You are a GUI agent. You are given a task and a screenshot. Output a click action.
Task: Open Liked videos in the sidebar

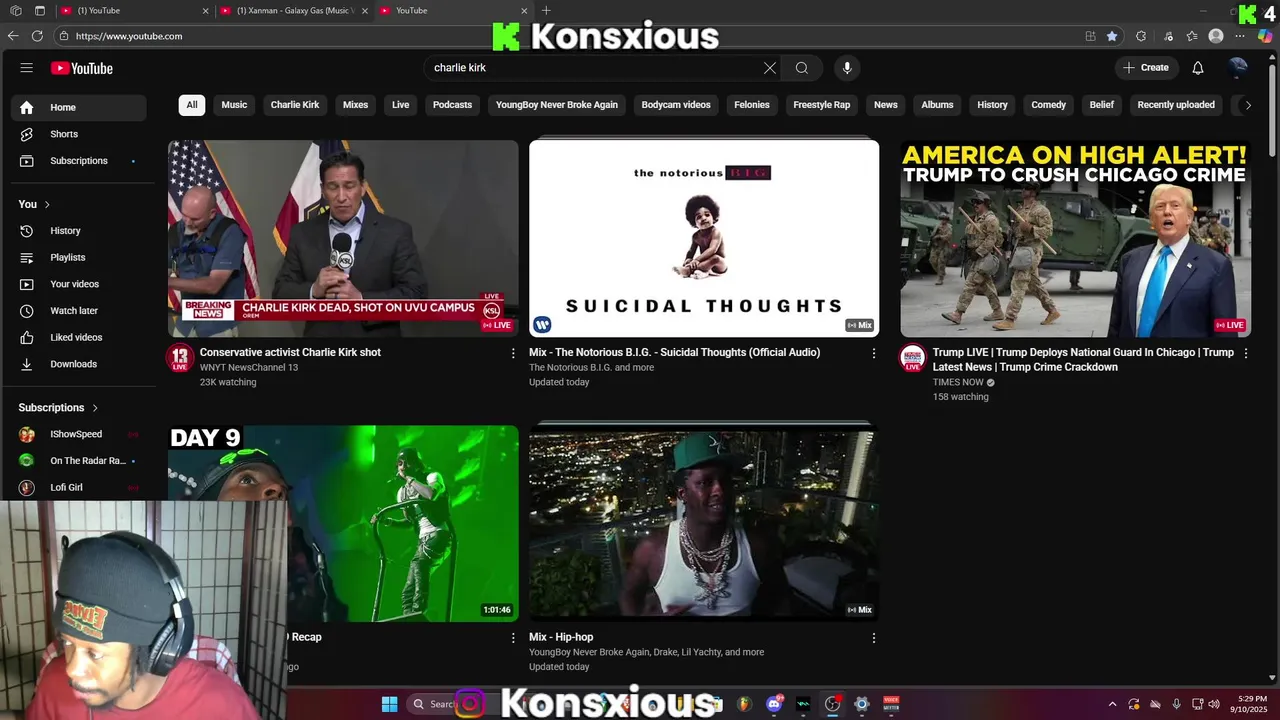[79, 337]
